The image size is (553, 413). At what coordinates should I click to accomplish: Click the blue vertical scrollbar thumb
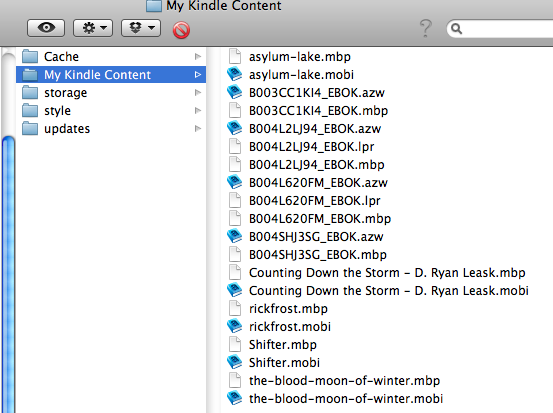pos(8,275)
